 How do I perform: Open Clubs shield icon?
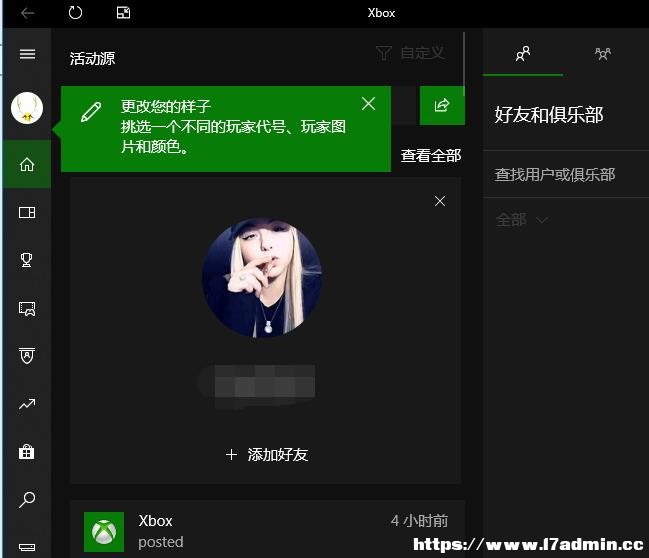click(x=27, y=355)
